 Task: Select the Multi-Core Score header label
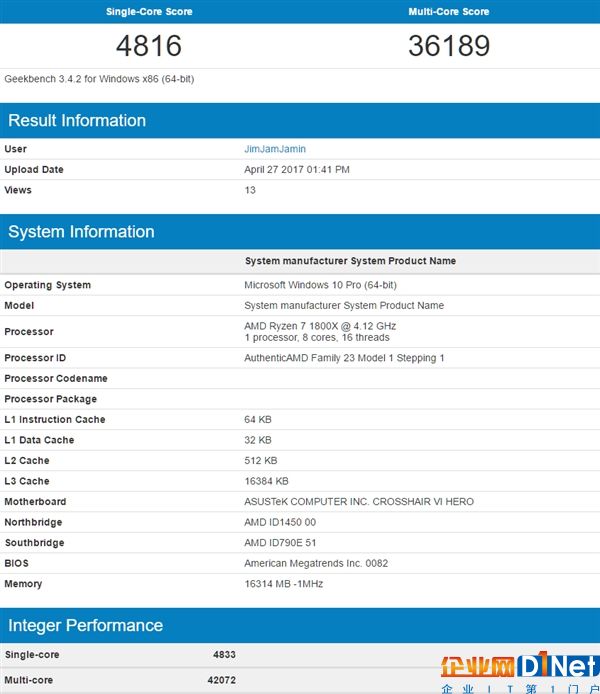[x=449, y=12]
